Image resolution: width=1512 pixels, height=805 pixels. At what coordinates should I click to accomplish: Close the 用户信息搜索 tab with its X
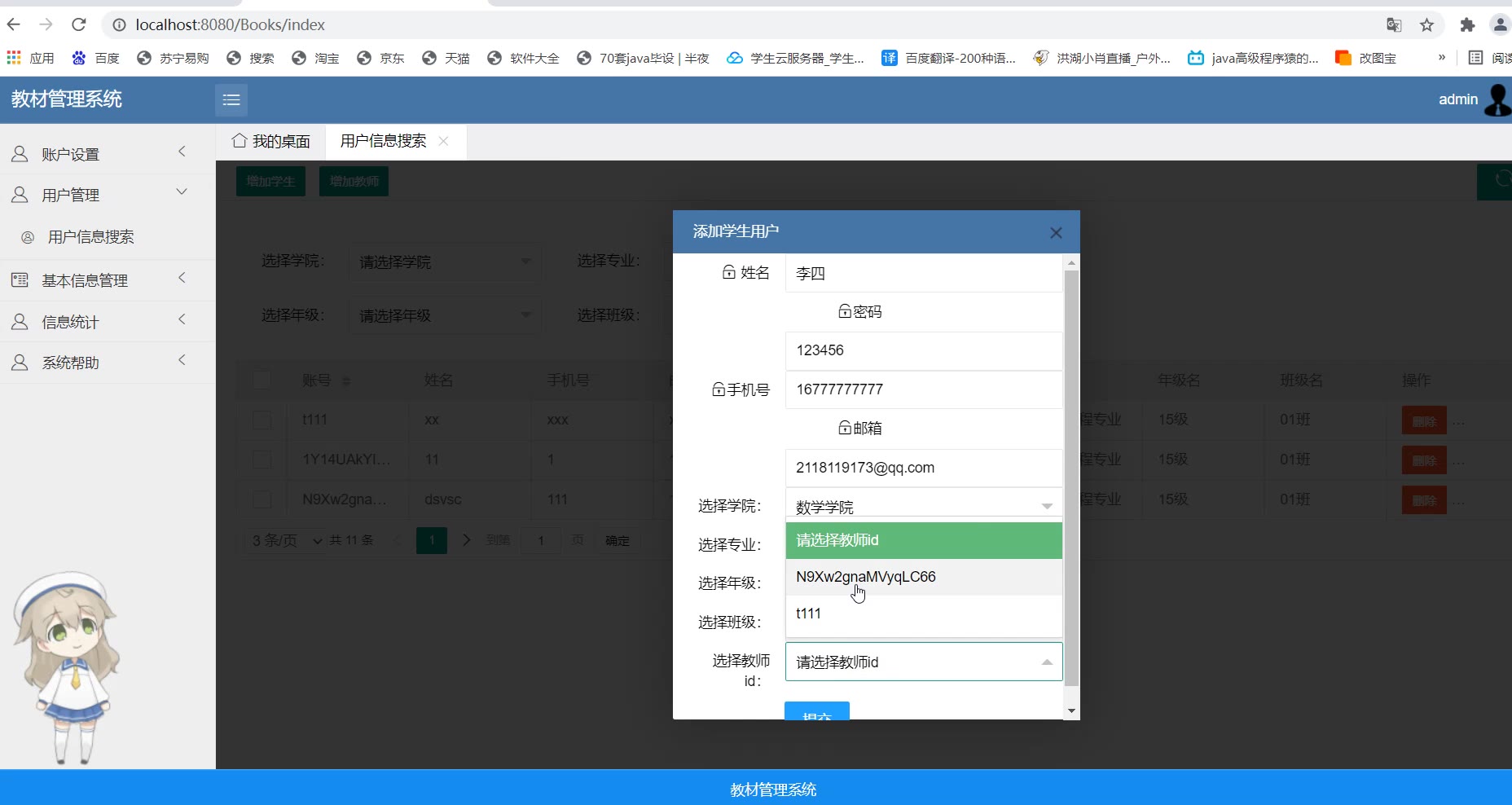pyautogui.click(x=444, y=141)
